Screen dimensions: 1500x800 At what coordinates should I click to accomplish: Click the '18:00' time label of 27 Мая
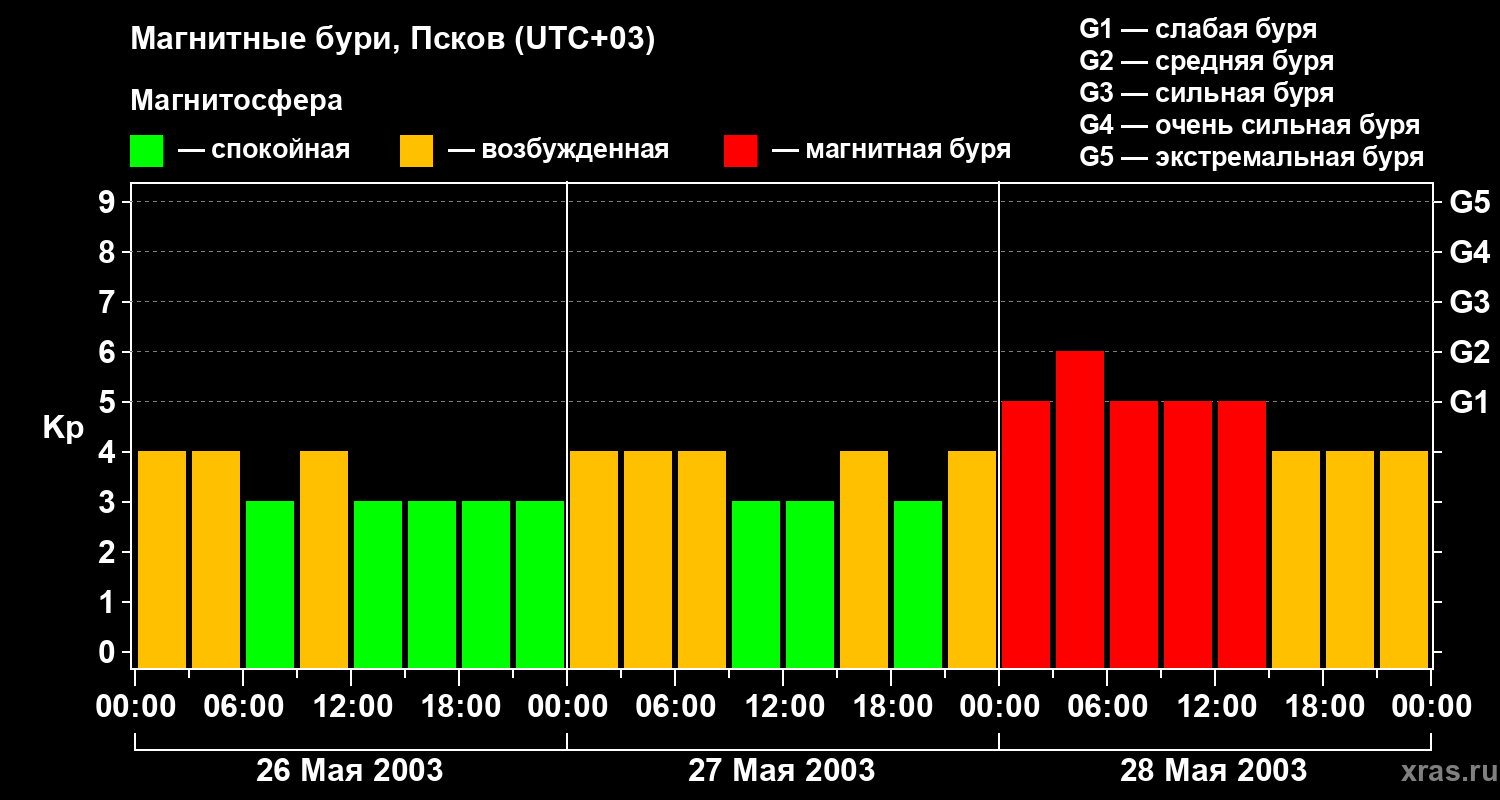point(891,707)
